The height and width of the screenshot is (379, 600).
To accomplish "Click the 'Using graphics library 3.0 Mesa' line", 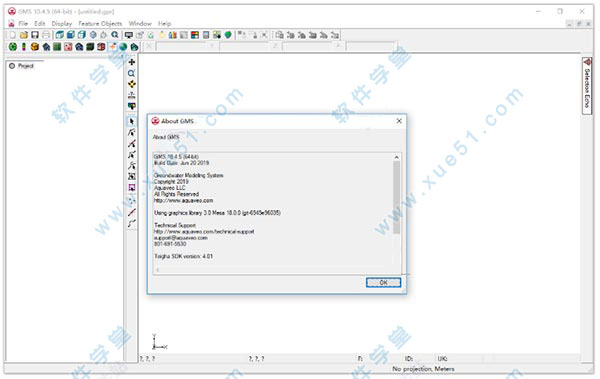I will [x=217, y=213].
